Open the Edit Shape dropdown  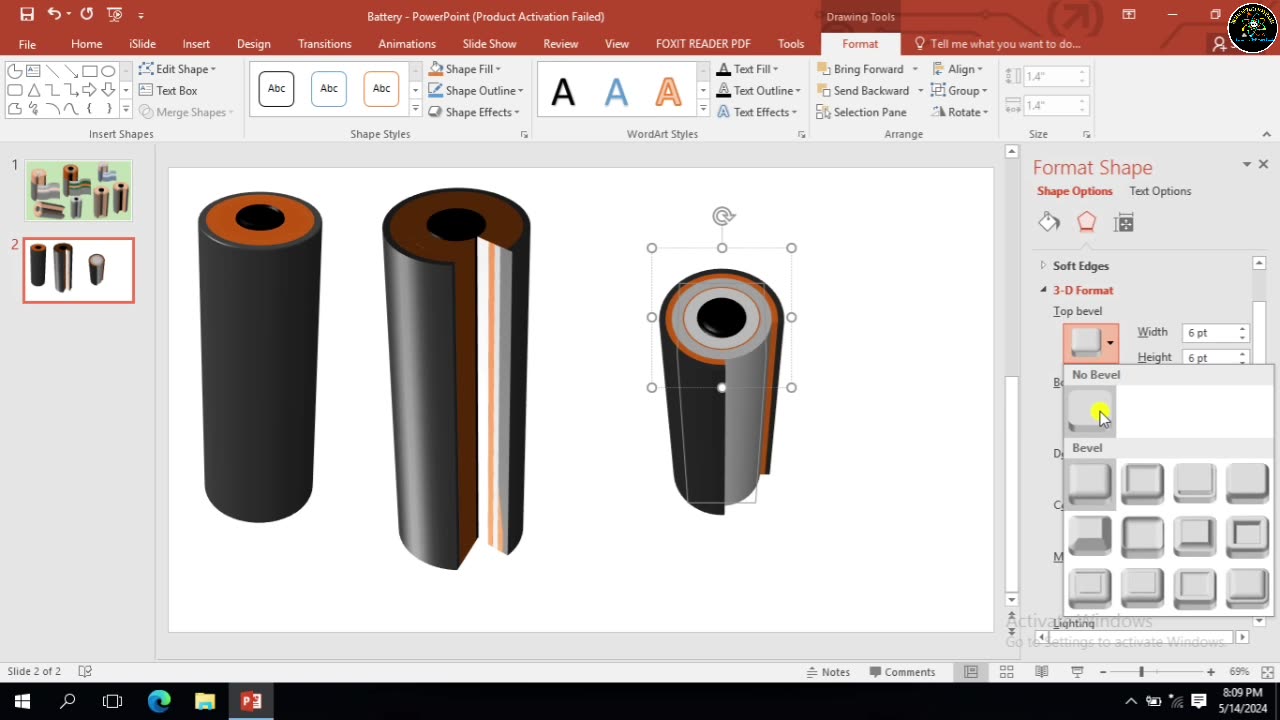point(178,69)
